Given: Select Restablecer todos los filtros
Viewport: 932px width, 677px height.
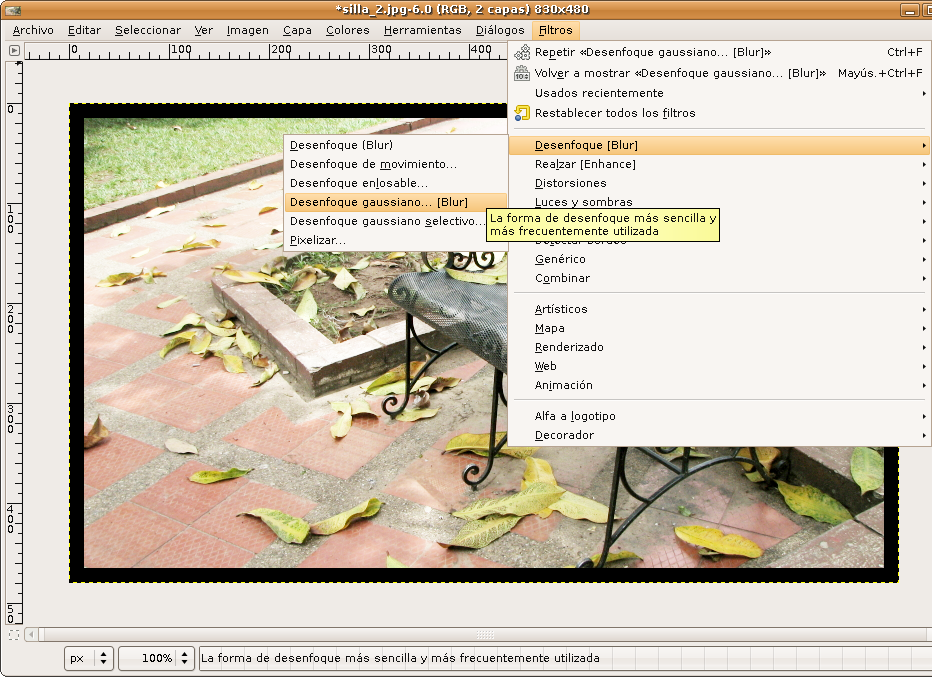Looking at the screenshot, I should [x=720, y=113].
